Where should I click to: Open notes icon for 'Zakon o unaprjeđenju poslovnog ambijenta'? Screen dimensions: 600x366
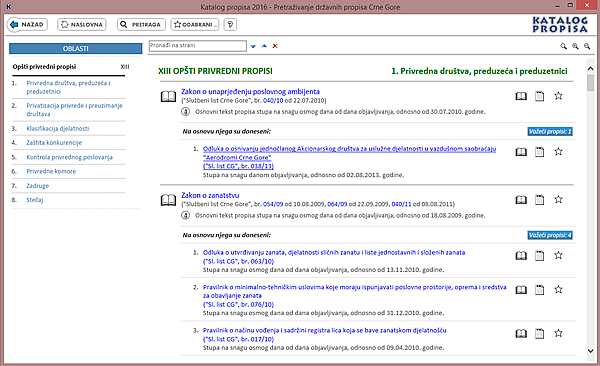coord(540,96)
